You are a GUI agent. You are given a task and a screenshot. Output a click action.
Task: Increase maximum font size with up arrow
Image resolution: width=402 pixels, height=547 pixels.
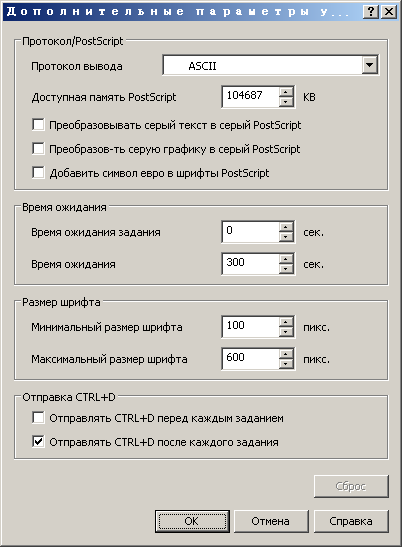click(x=286, y=354)
